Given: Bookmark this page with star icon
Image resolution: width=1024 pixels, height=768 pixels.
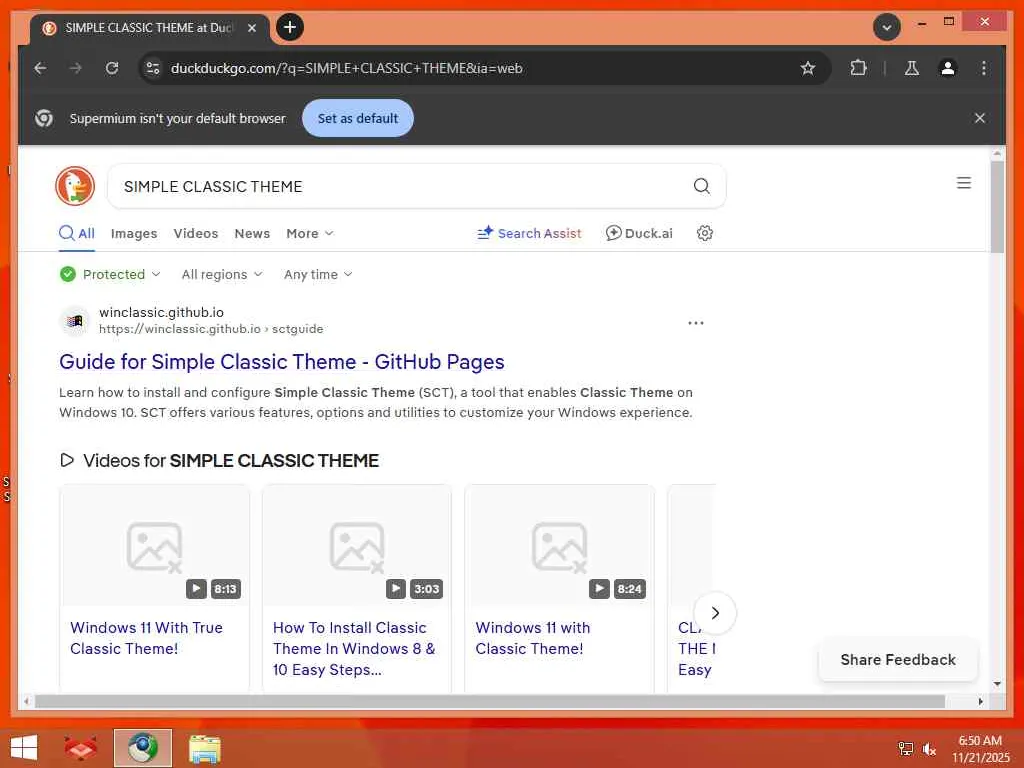Looking at the screenshot, I should tap(808, 68).
